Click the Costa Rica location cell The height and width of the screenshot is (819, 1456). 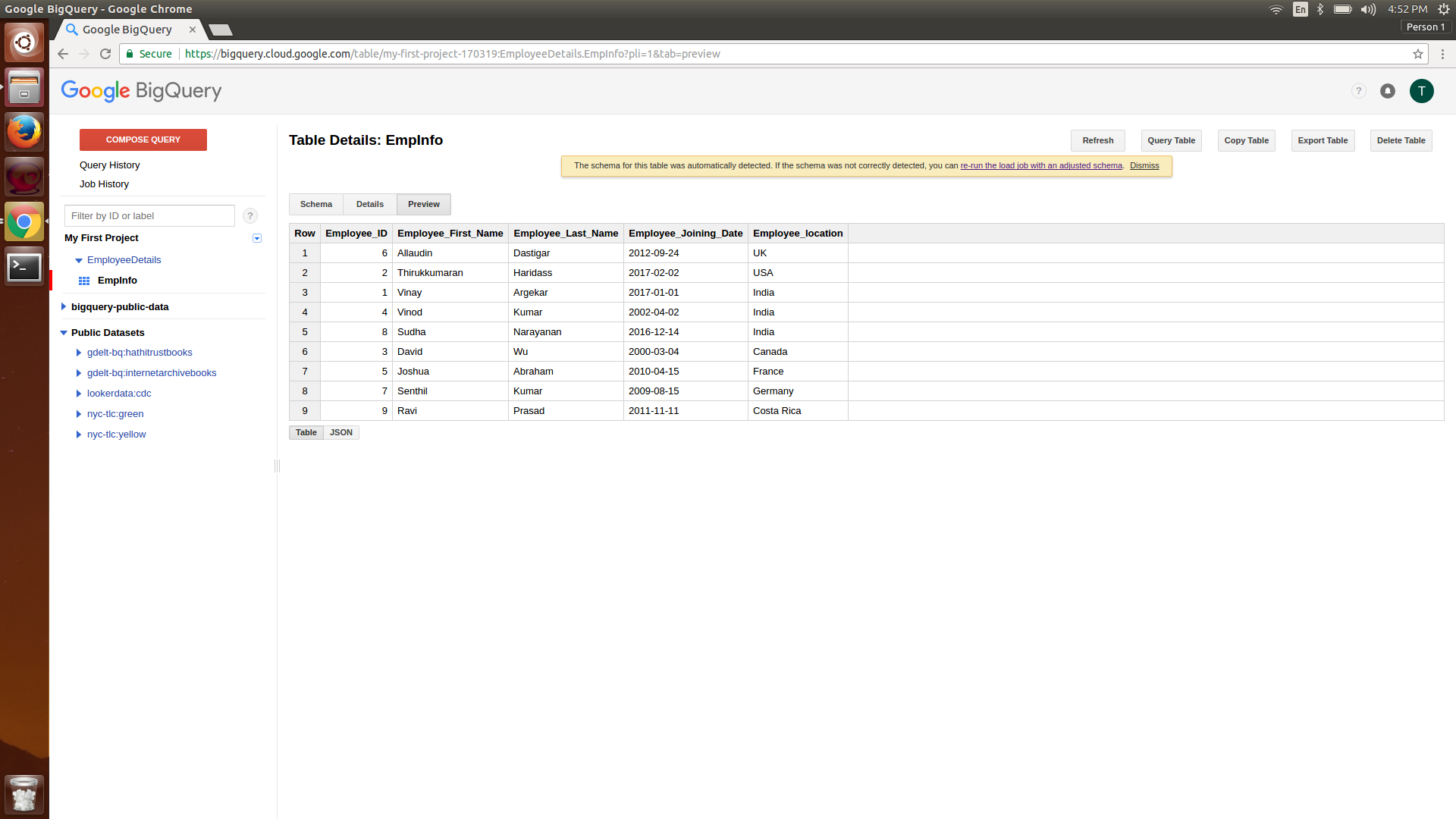(x=798, y=411)
